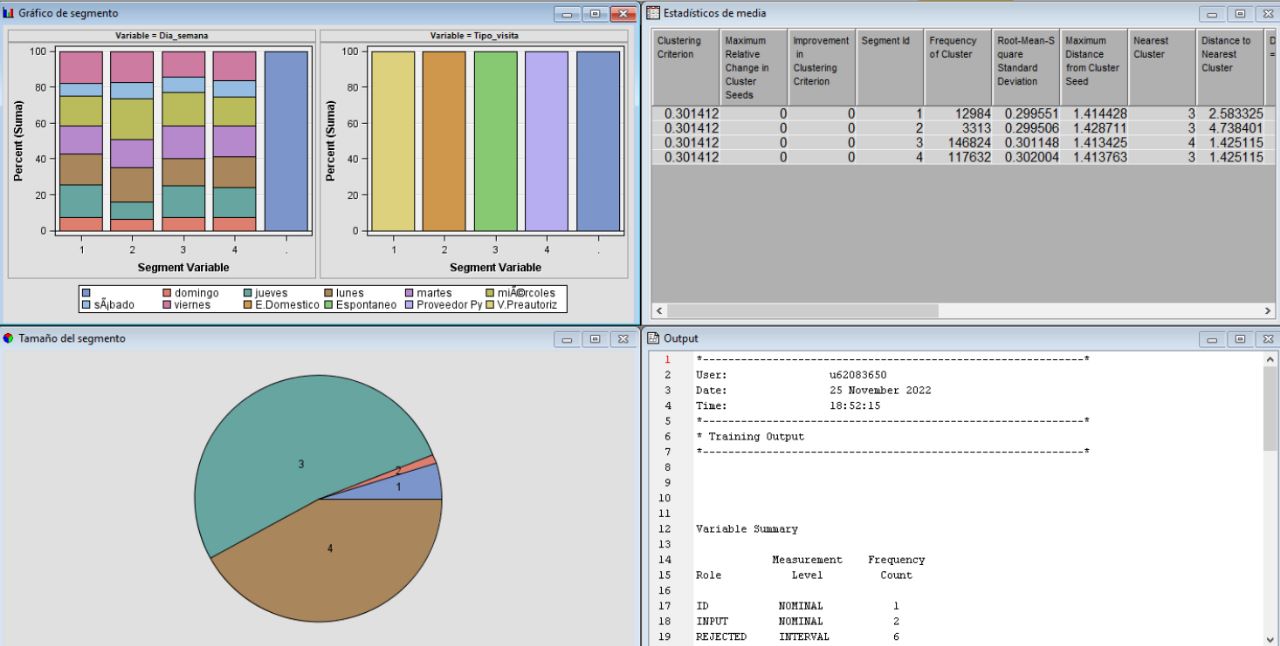This screenshot has height=646, width=1280.
Task: Click the domingo legend color swatch
Action: [x=168, y=293]
